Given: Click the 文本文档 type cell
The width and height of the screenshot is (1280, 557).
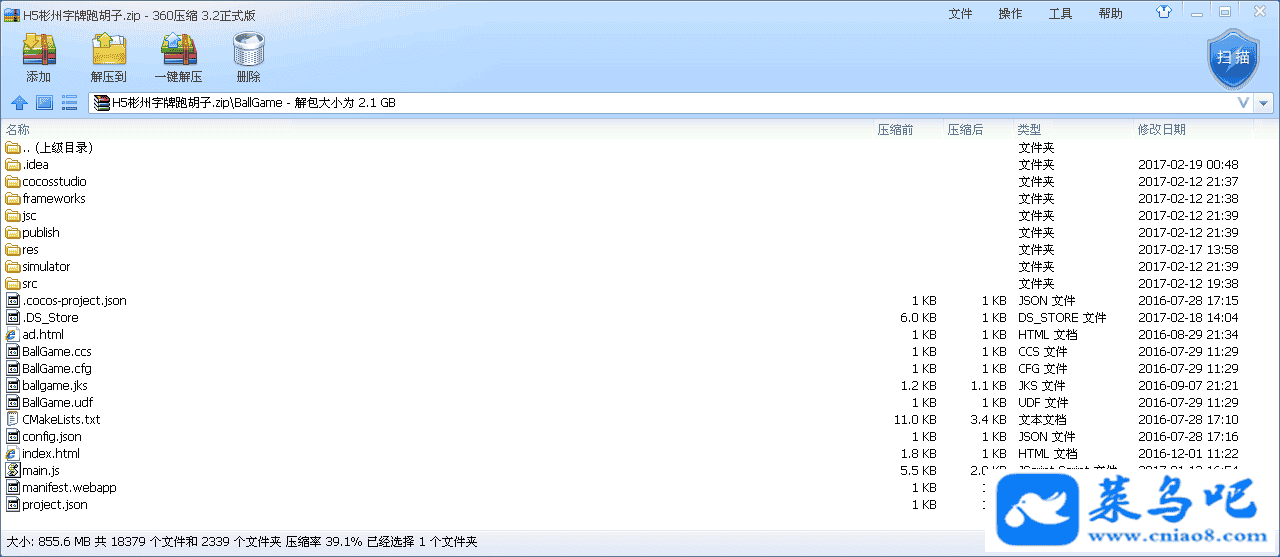Looking at the screenshot, I should pyautogui.click(x=1042, y=420).
